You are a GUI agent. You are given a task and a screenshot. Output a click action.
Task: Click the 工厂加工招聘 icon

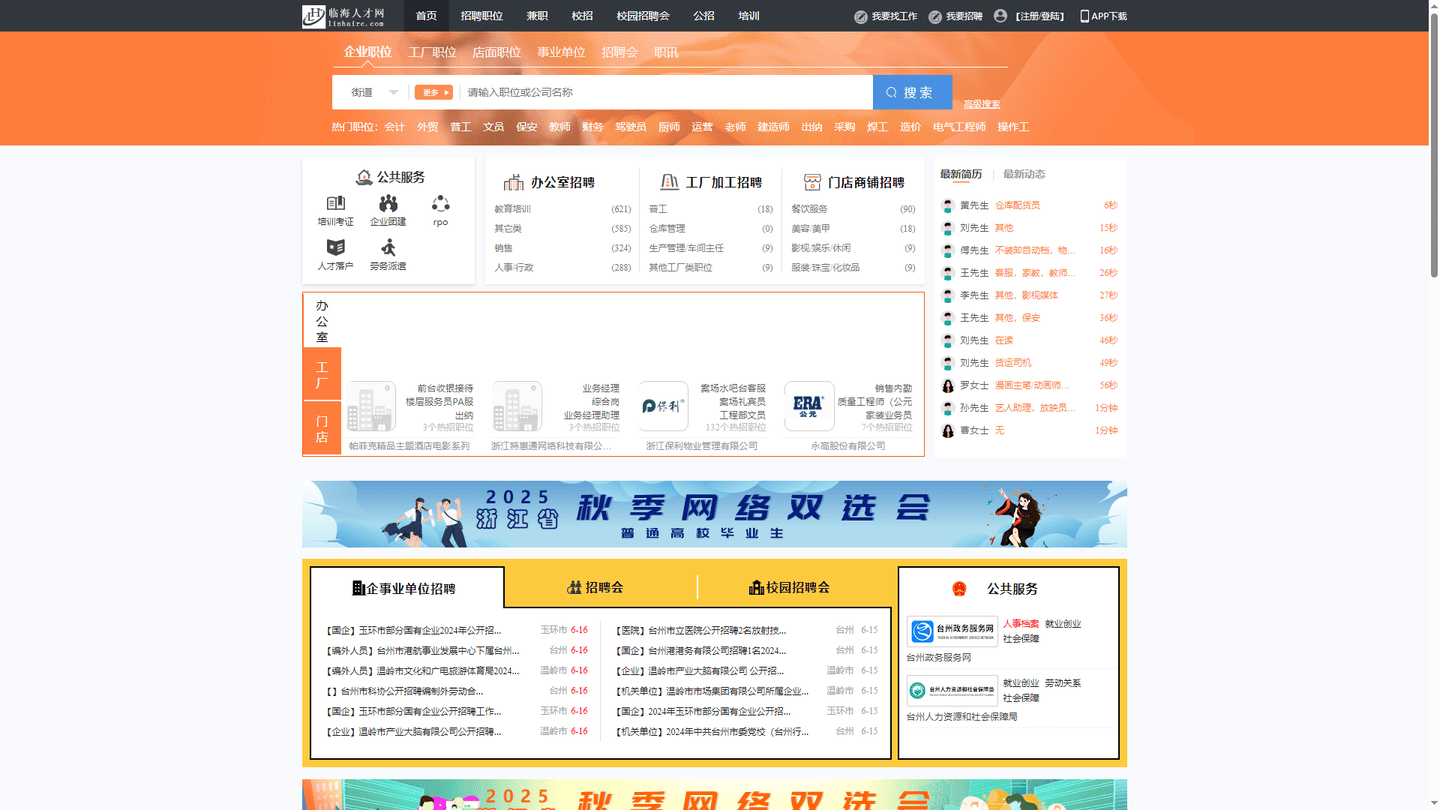670,182
